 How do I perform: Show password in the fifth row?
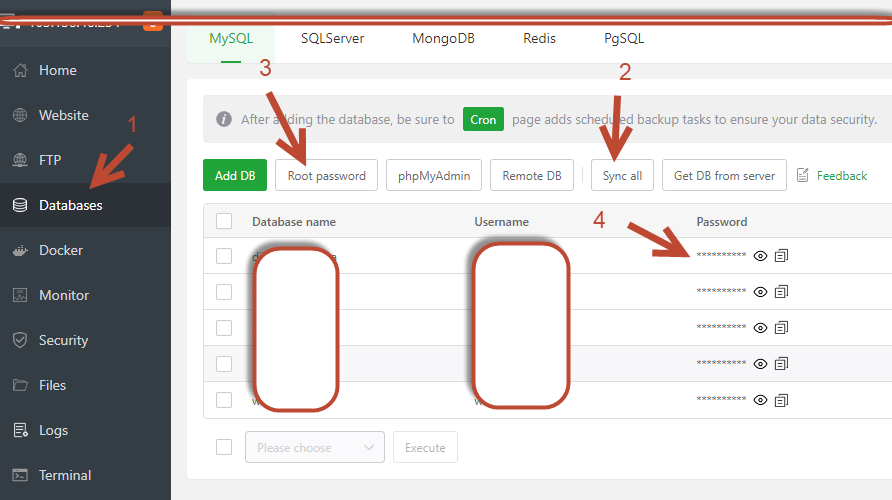pyautogui.click(x=760, y=400)
